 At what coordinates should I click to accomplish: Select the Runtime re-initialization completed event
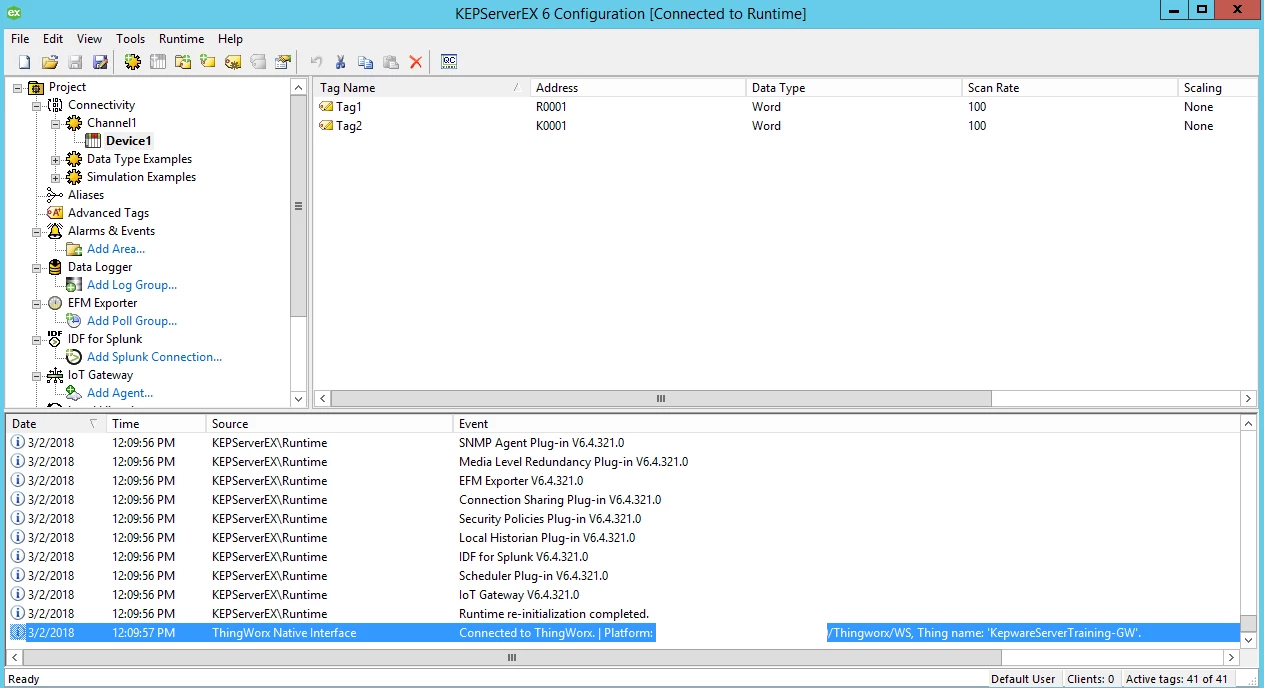(623, 614)
